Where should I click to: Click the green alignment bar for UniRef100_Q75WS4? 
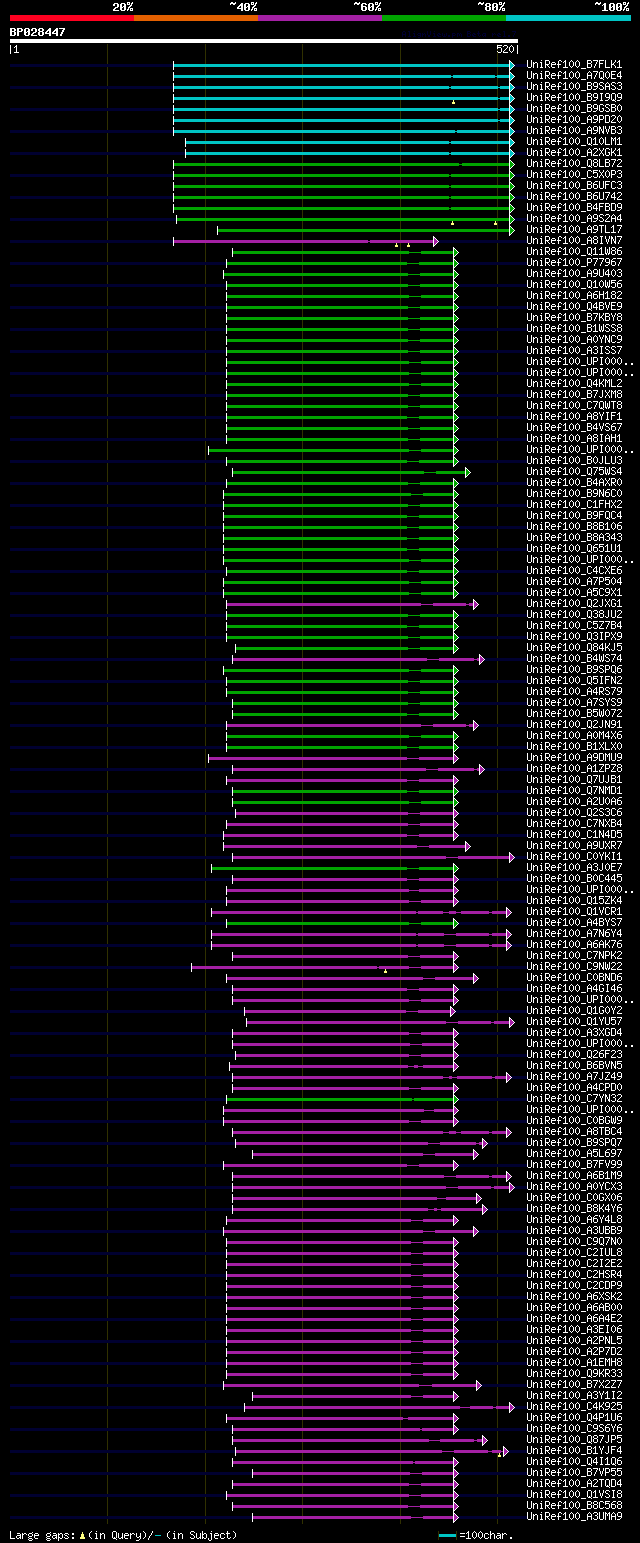tap(351, 472)
